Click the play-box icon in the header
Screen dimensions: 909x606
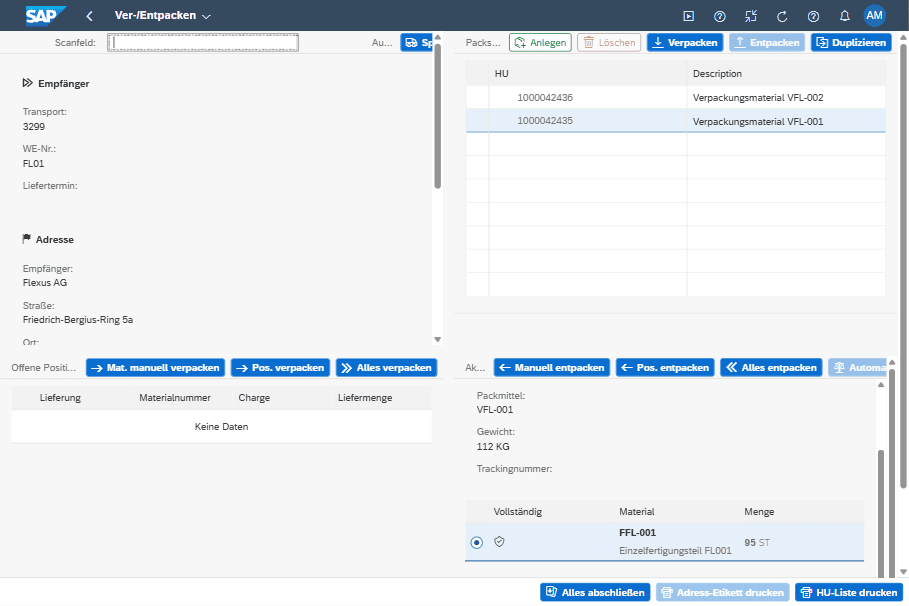click(689, 16)
